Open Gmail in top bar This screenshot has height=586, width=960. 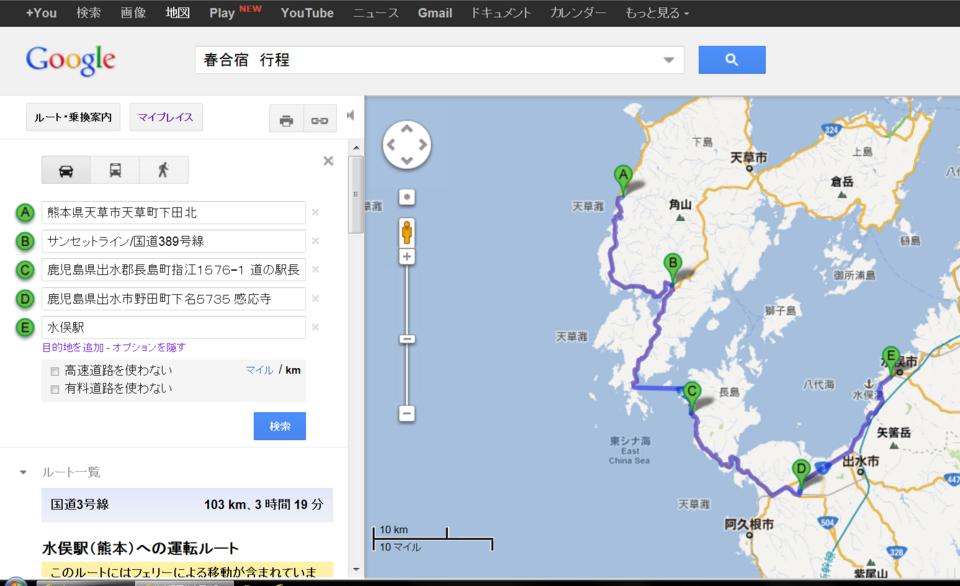click(x=435, y=13)
